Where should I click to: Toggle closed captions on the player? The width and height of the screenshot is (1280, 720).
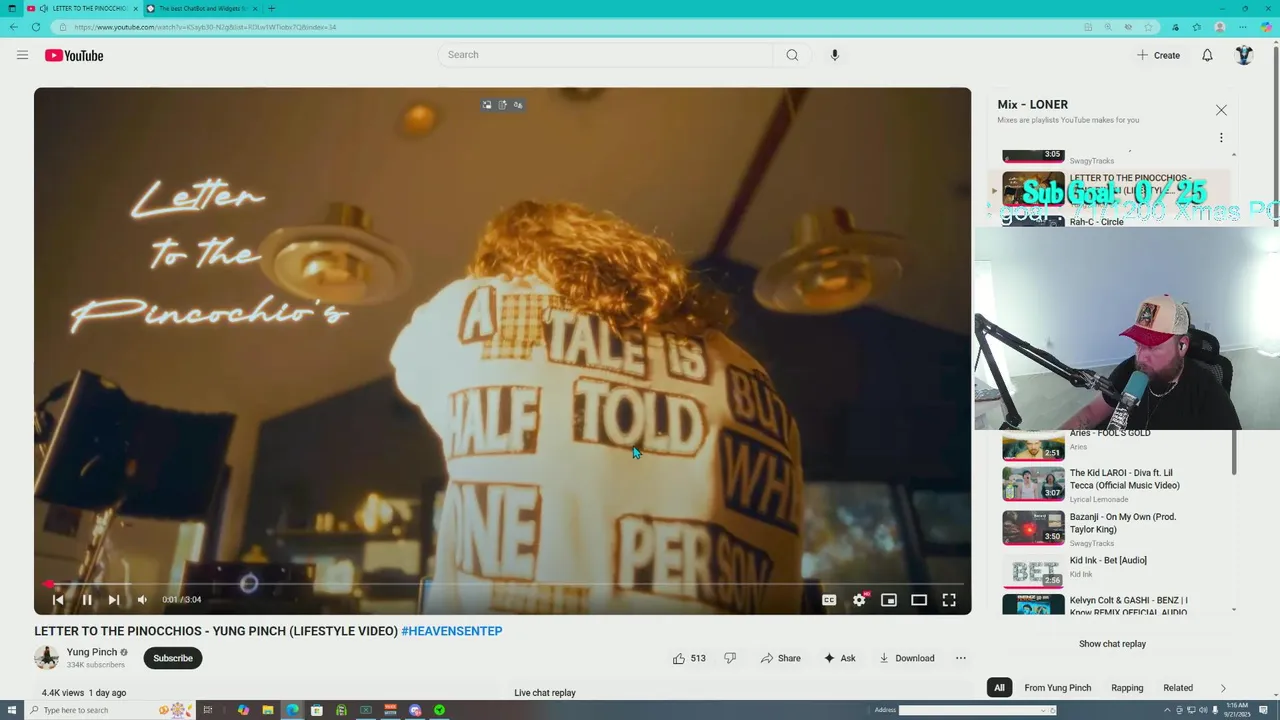(829, 600)
